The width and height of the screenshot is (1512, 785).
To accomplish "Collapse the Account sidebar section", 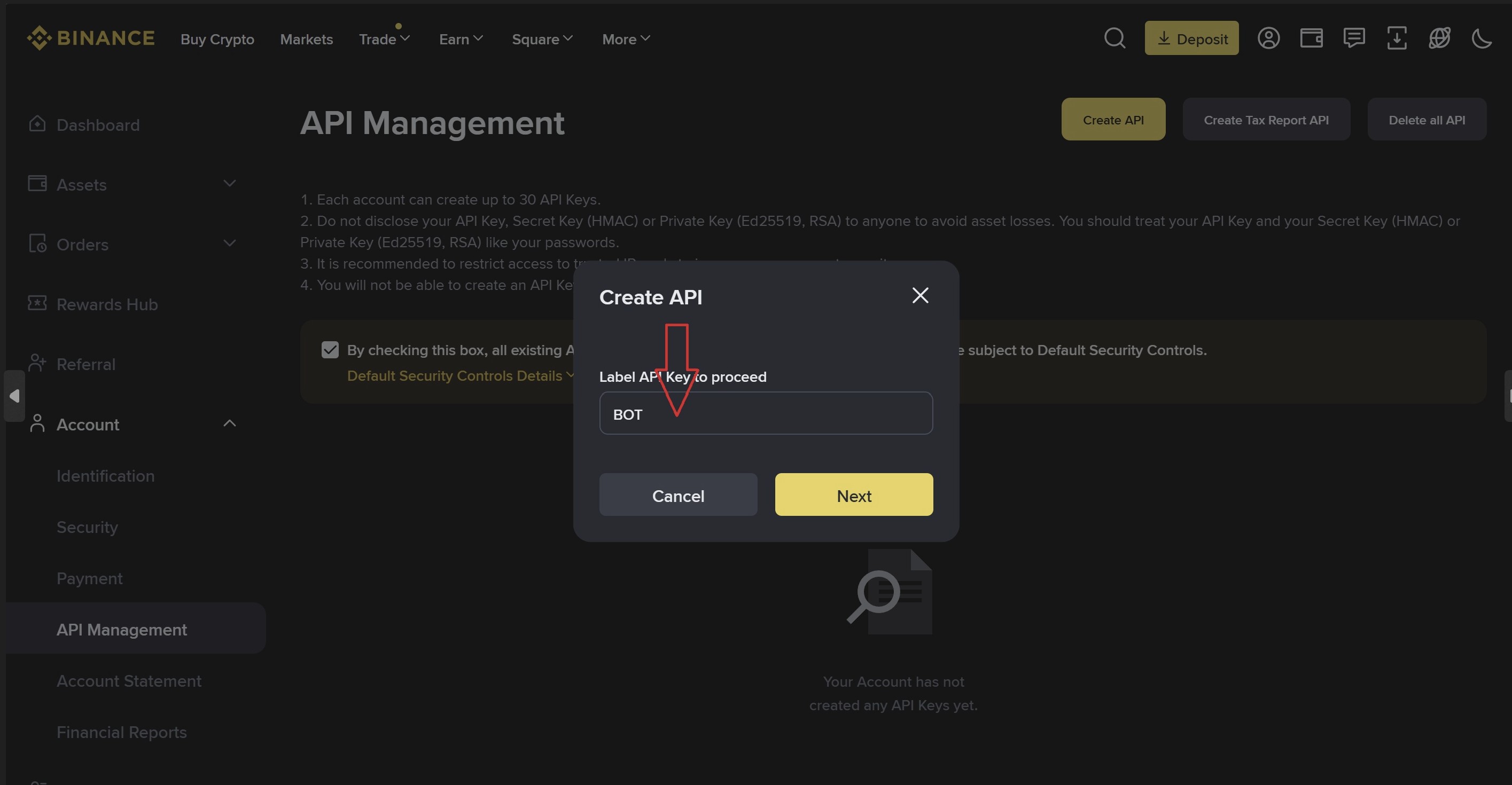I will (230, 423).
